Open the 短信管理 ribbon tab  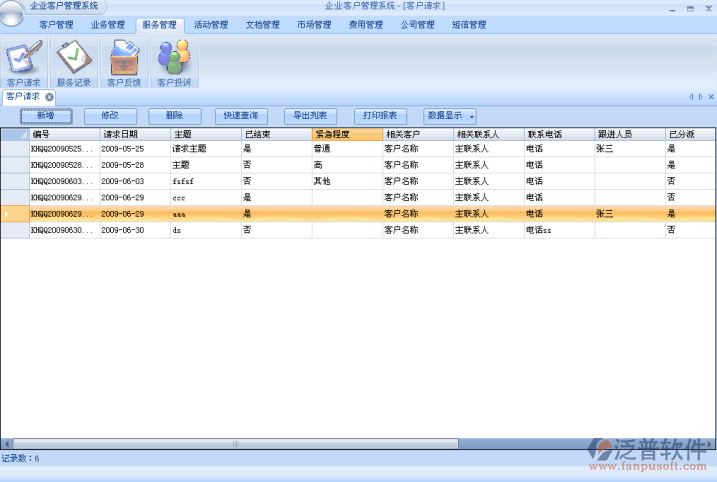pyautogui.click(x=469, y=24)
